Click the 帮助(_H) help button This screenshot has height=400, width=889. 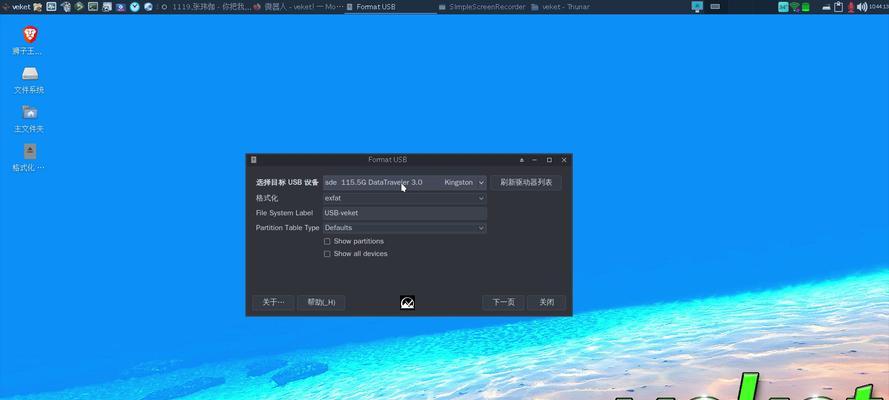321,303
